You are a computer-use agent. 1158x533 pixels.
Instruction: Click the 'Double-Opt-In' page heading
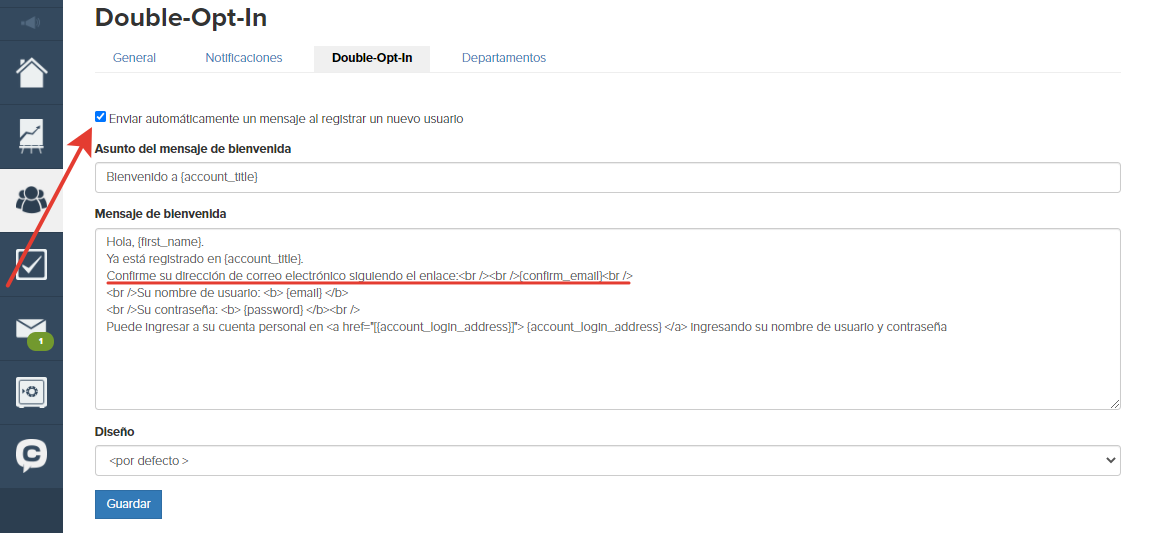click(x=181, y=18)
